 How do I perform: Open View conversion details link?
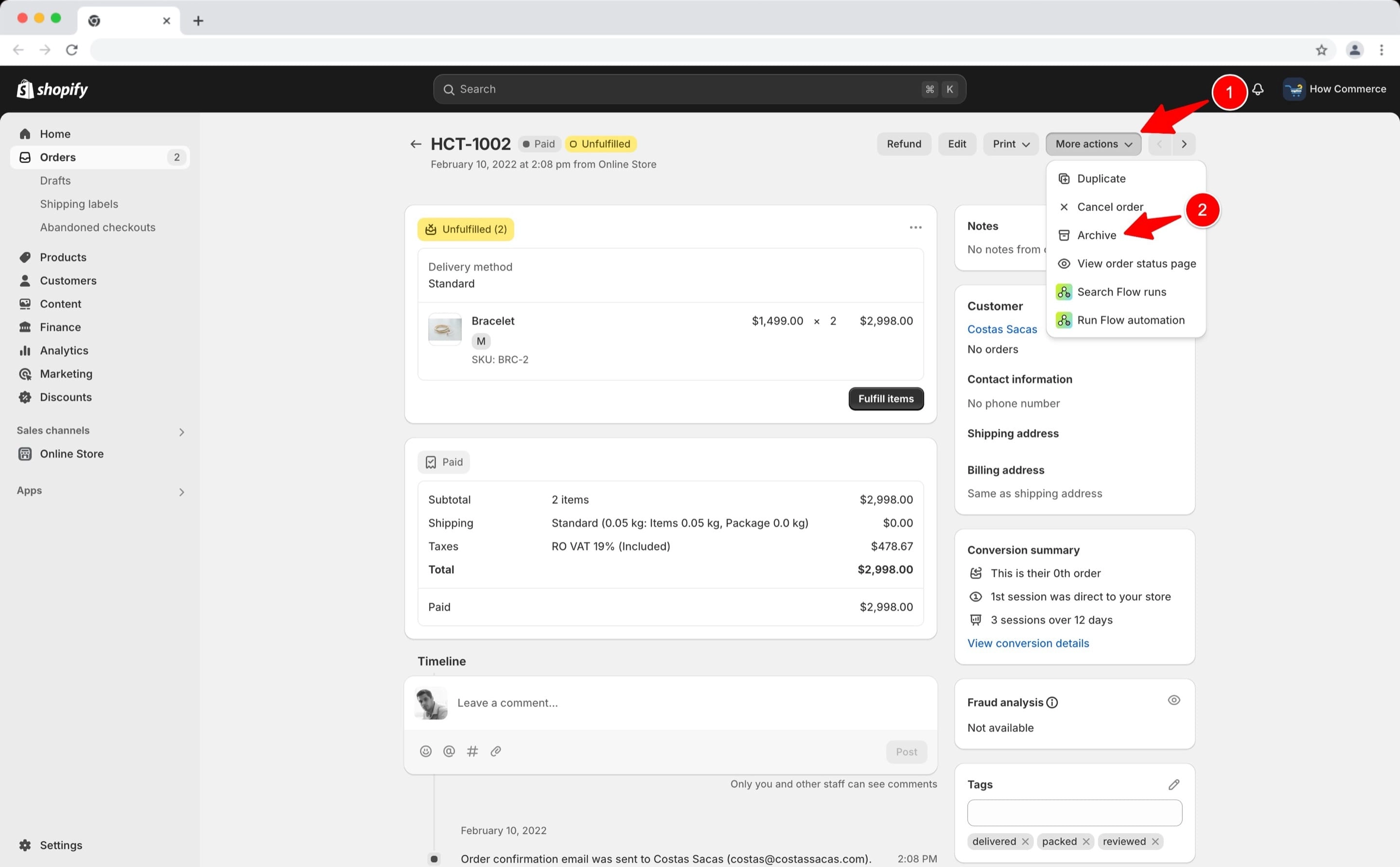1028,643
